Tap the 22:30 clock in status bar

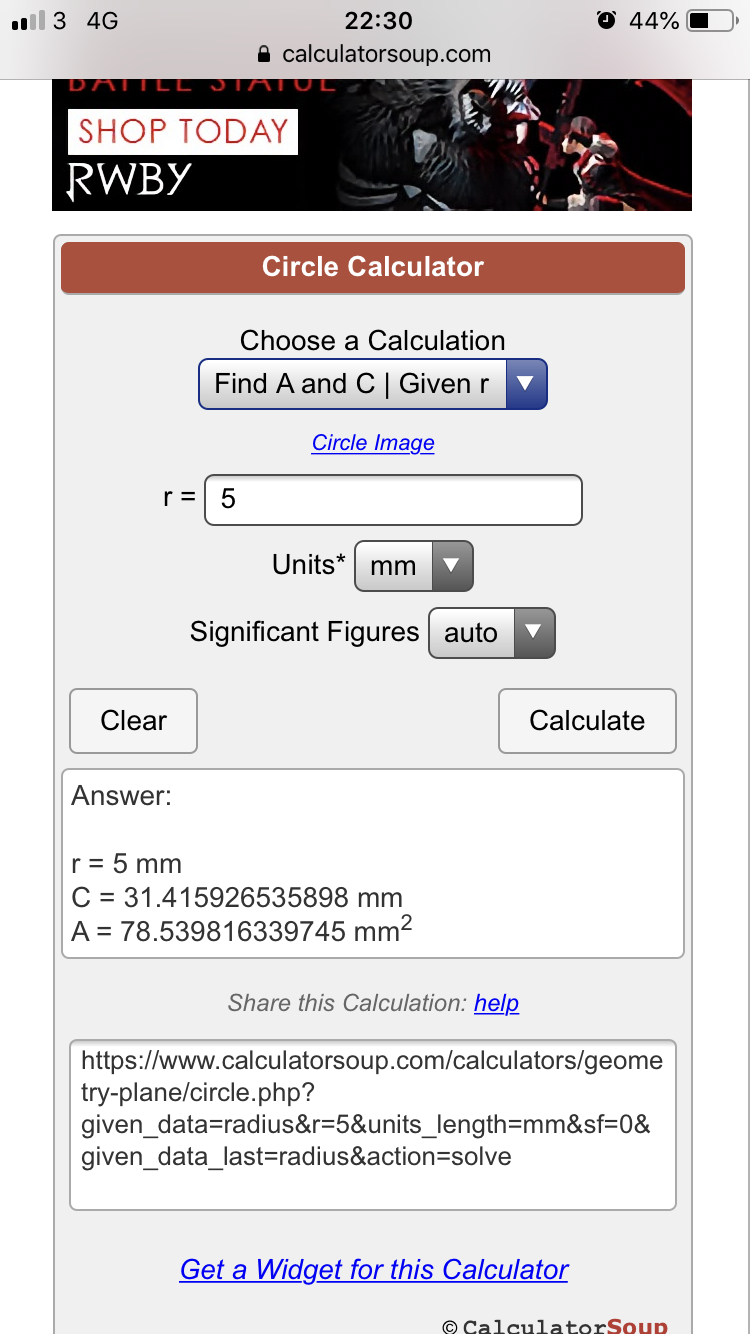tap(378, 20)
